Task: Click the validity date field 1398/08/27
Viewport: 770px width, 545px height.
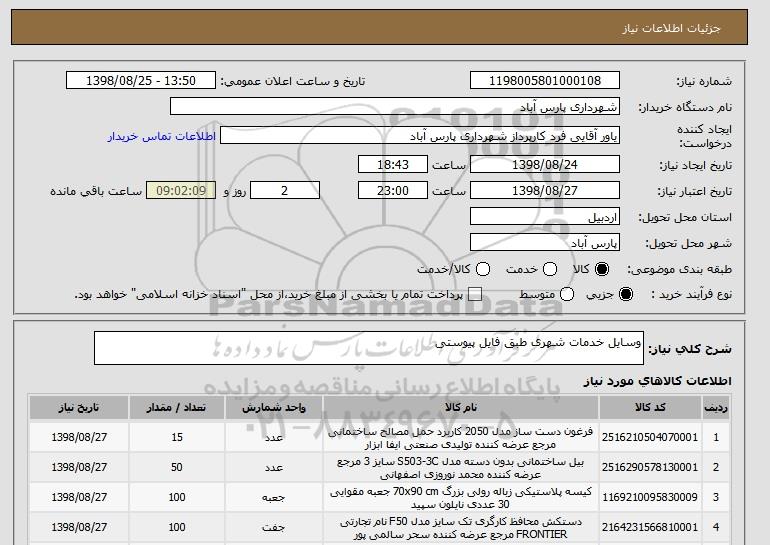Action: (545, 191)
